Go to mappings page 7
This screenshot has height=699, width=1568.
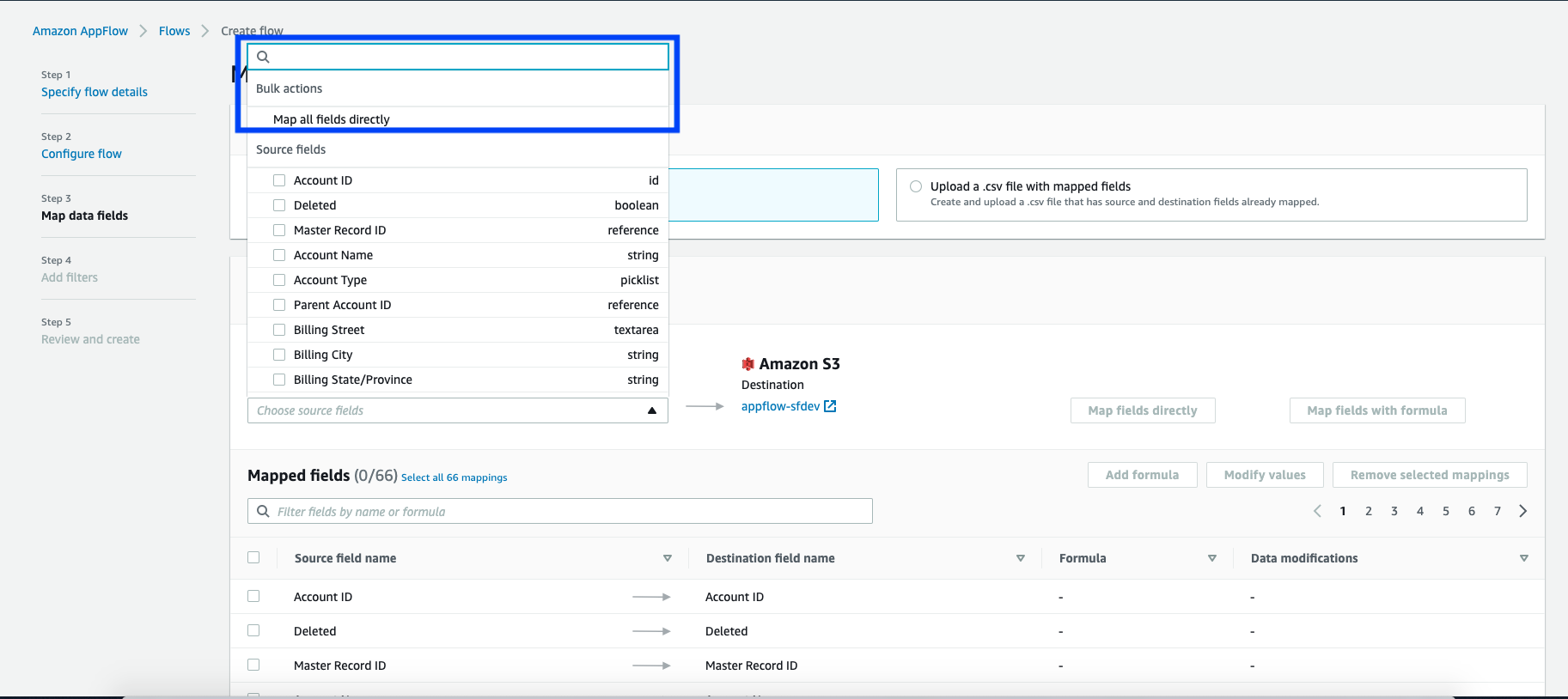coord(1498,511)
